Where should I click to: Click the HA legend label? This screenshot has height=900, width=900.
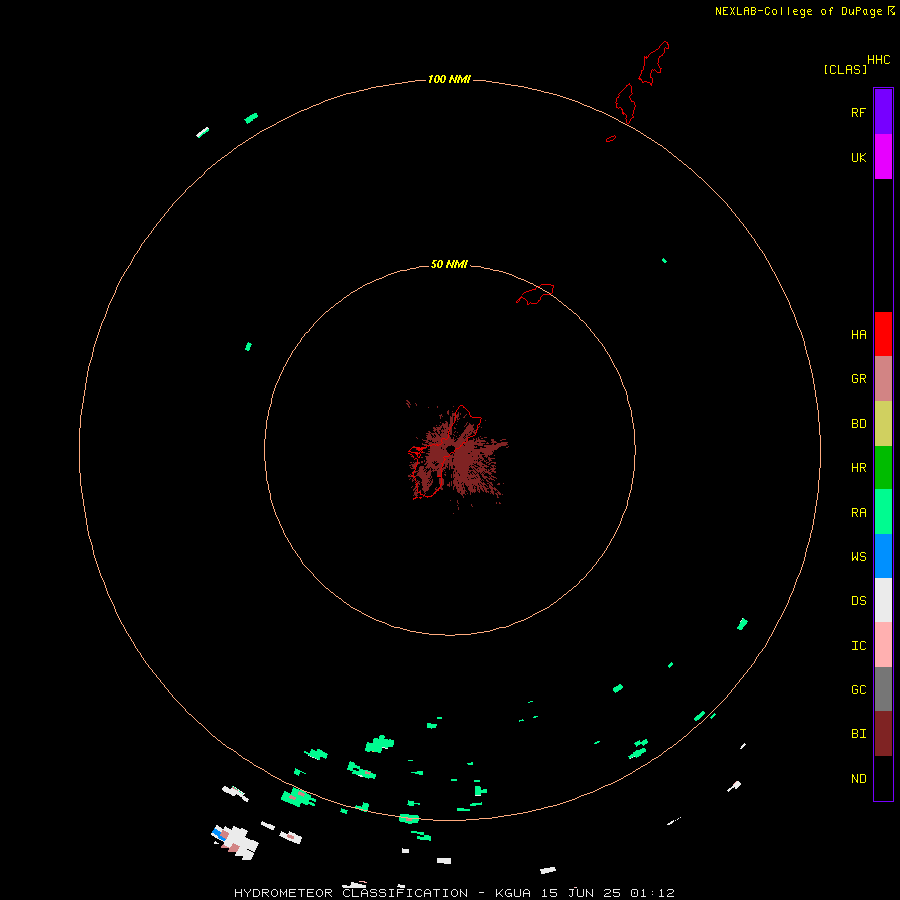[858, 335]
